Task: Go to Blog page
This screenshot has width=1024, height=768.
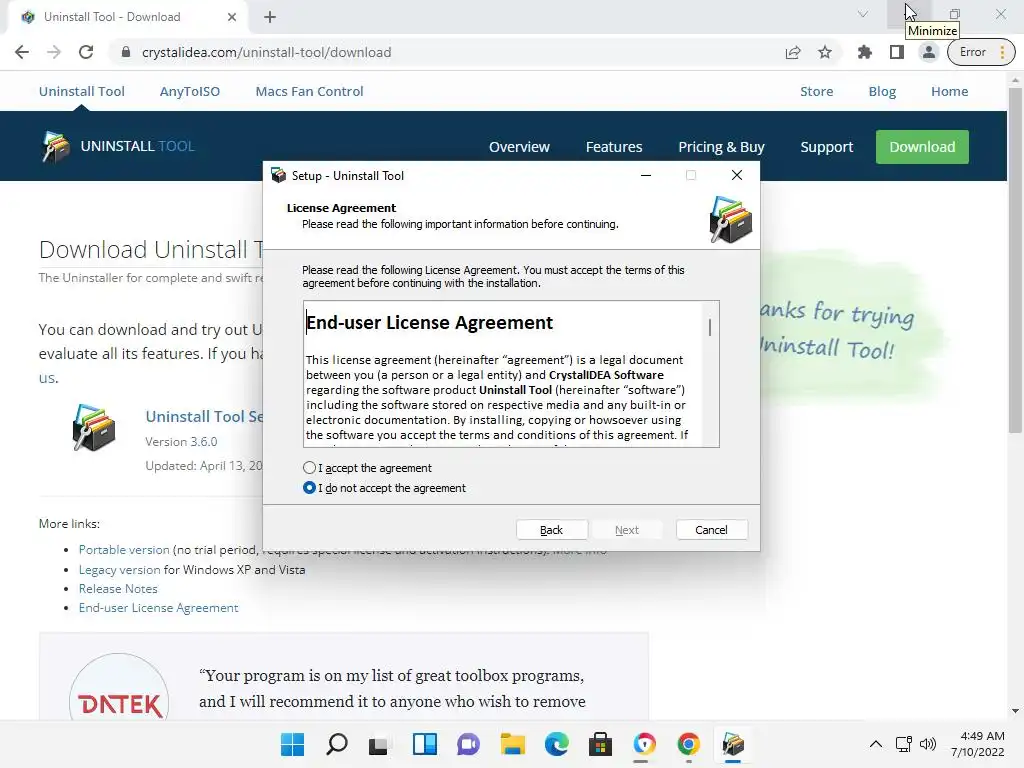Action: (882, 91)
